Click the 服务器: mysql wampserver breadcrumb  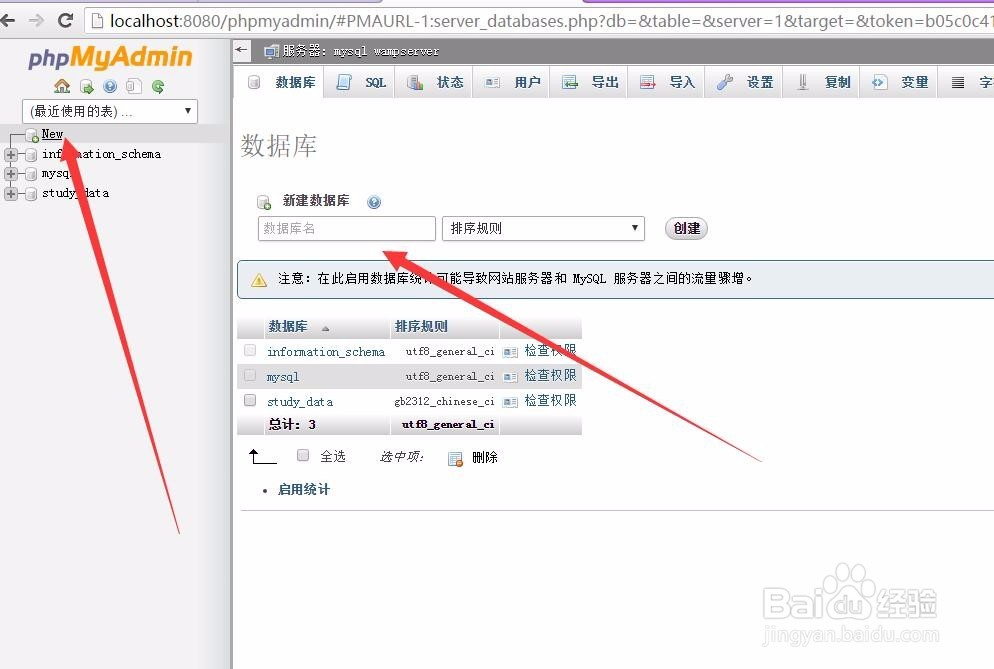click(361, 51)
